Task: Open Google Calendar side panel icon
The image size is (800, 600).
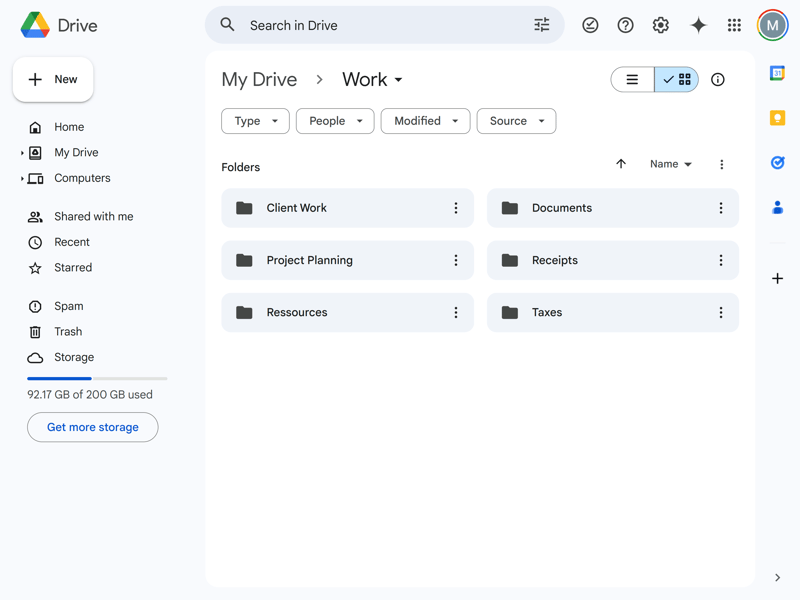Action: coord(777,73)
